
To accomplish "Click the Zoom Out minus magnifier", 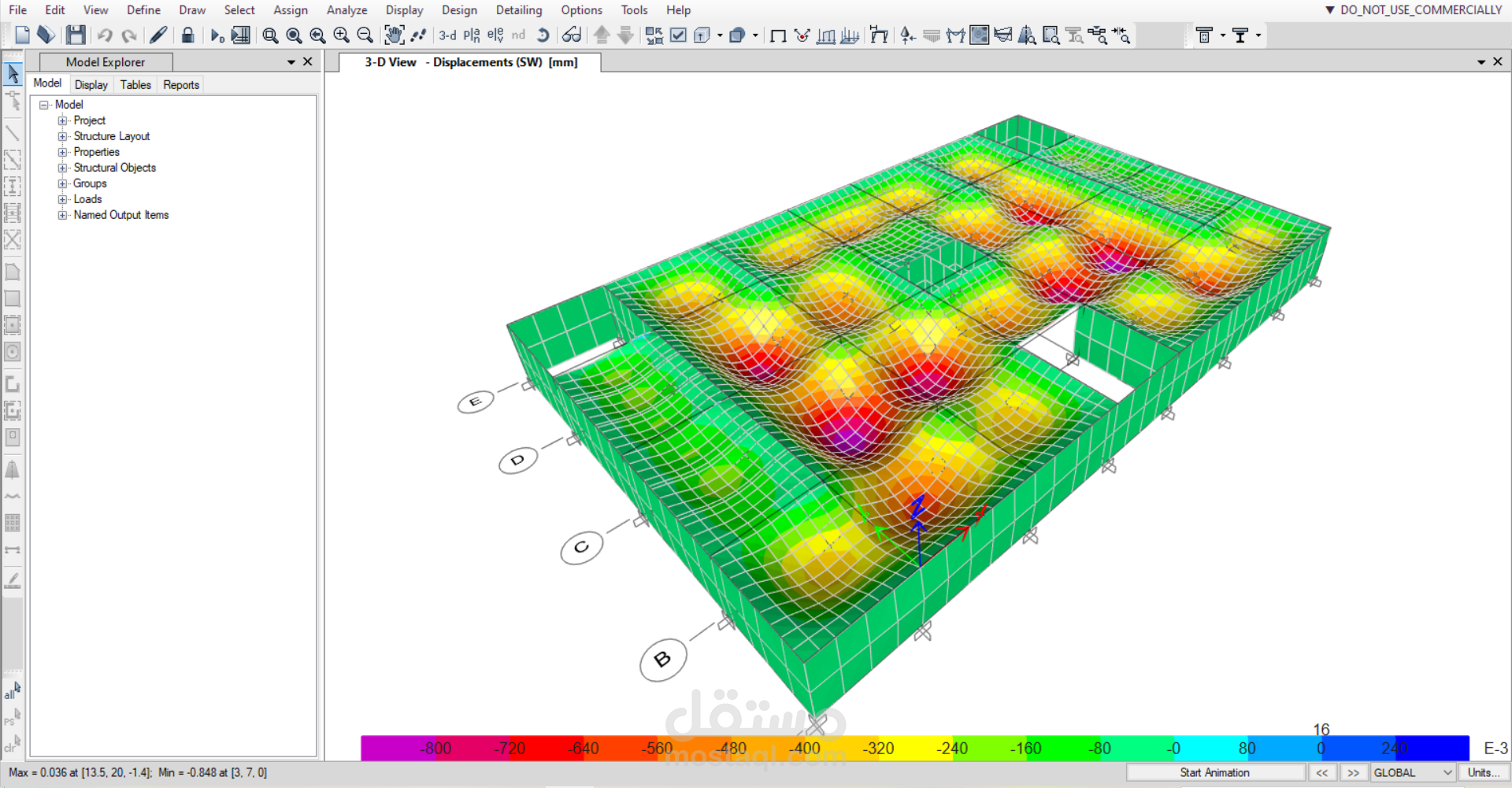I will [x=365, y=35].
